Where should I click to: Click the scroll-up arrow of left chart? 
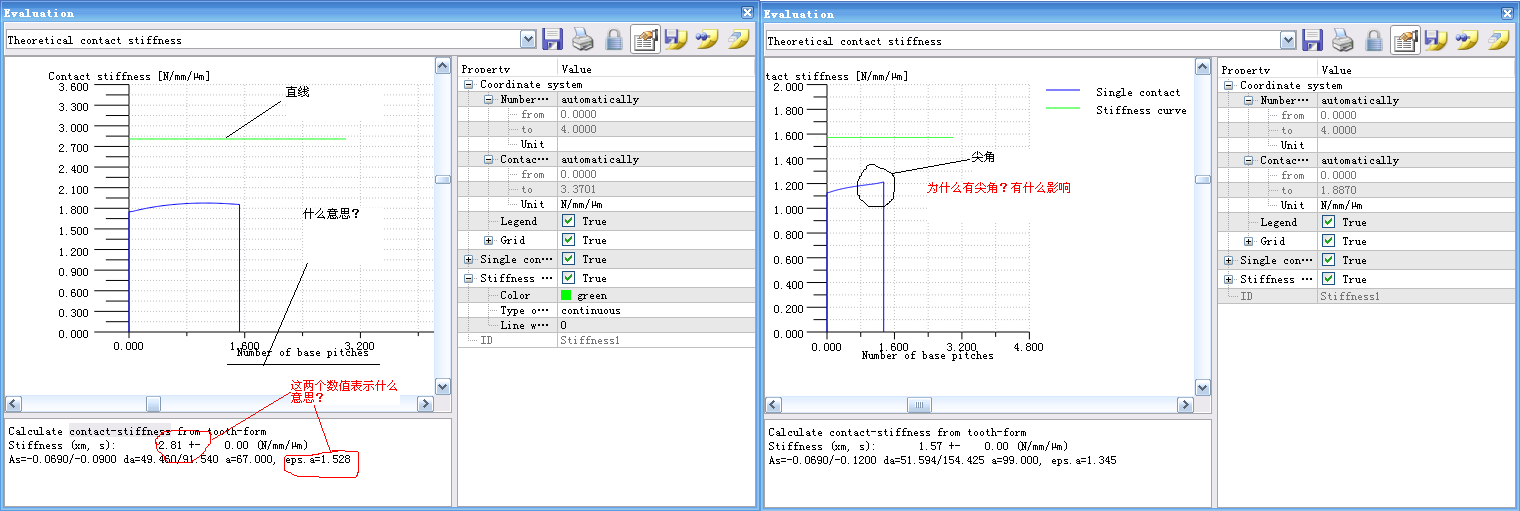coord(443,66)
